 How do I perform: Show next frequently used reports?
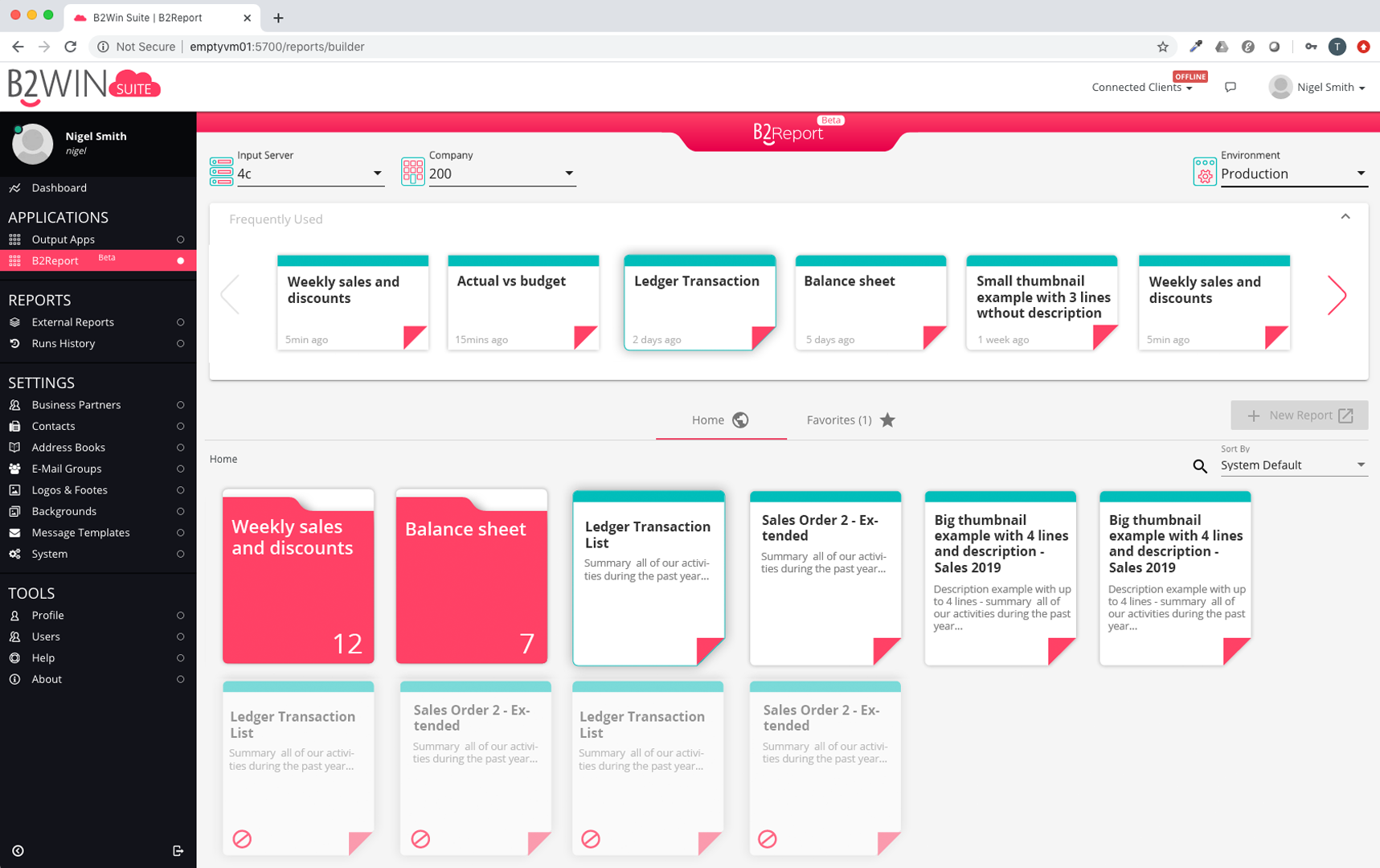[x=1337, y=296]
